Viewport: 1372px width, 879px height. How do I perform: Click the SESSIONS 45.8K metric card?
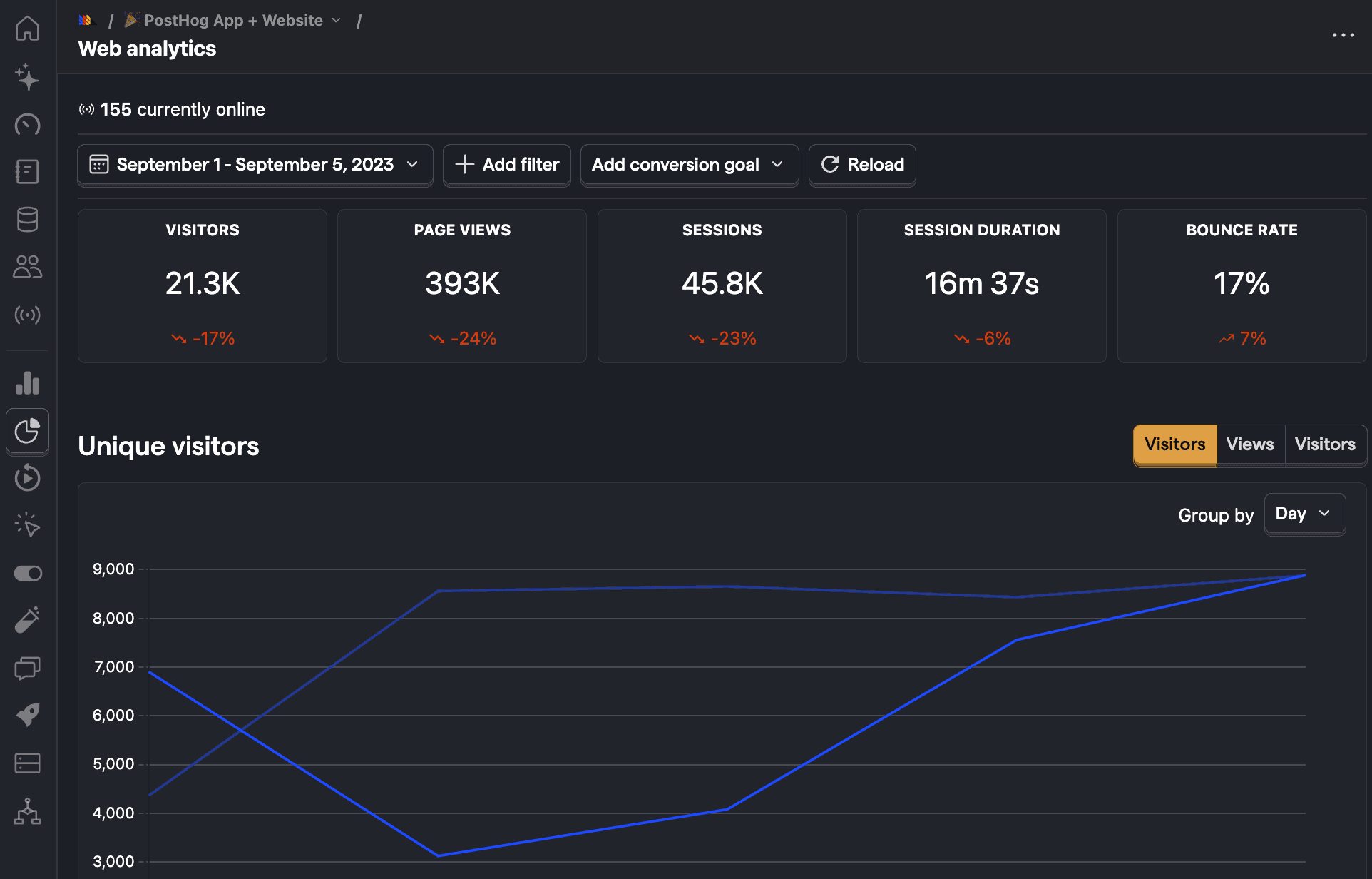pyautogui.click(x=722, y=286)
